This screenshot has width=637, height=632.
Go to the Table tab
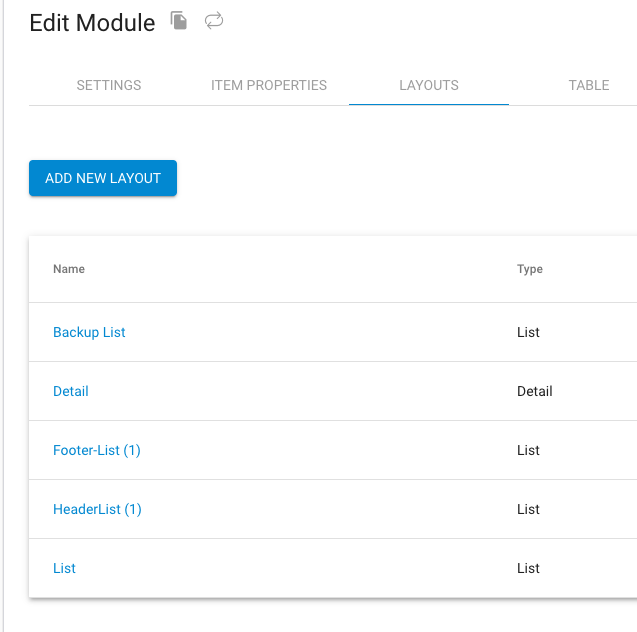coord(589,85)
